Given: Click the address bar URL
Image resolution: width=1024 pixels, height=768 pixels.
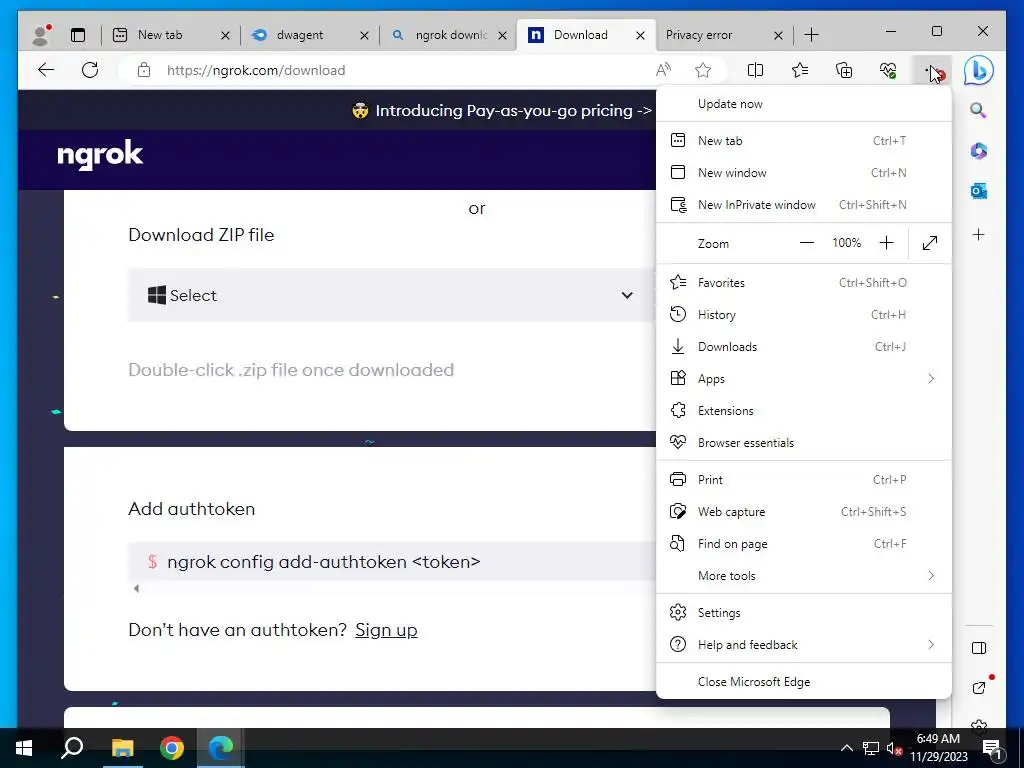Looking at the screenshot, I should click(x=255, y=70).
